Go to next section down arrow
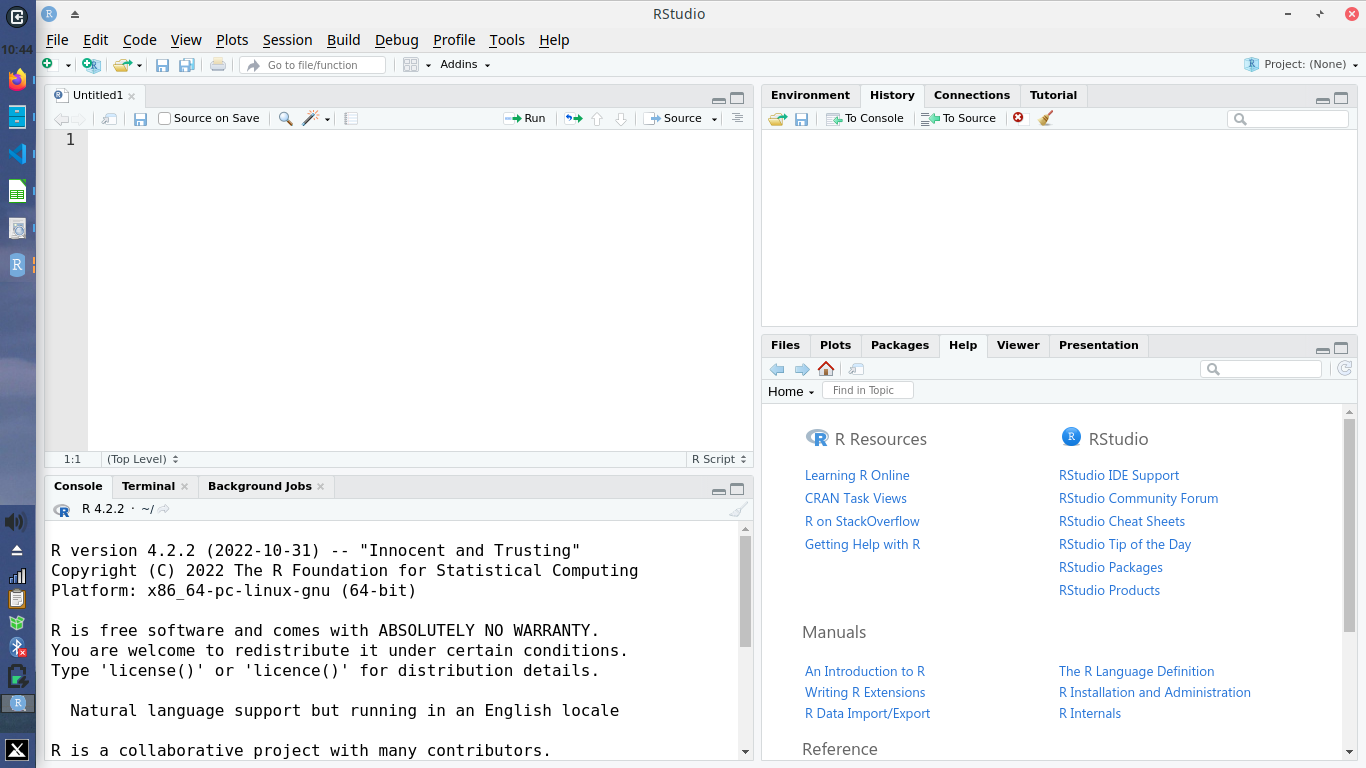The height and width of the screenshot is (768, 1366). [620, 118]
